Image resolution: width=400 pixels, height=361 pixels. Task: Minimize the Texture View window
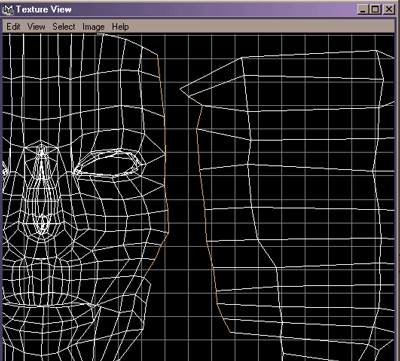tap(363, 9)
